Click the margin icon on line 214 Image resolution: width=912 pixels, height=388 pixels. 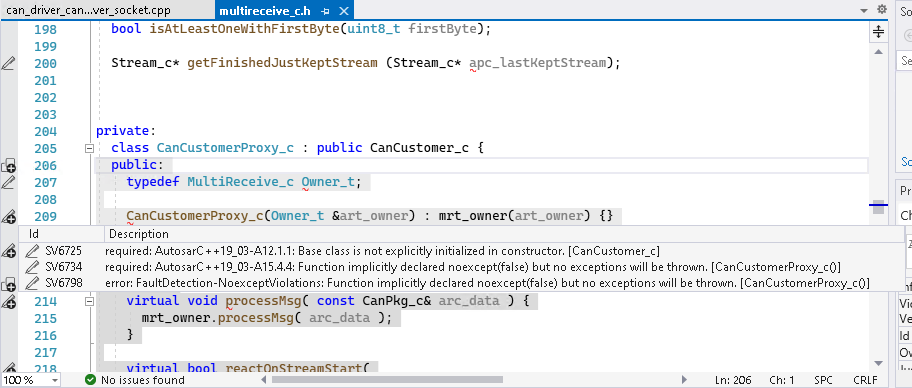click(8, 302)
